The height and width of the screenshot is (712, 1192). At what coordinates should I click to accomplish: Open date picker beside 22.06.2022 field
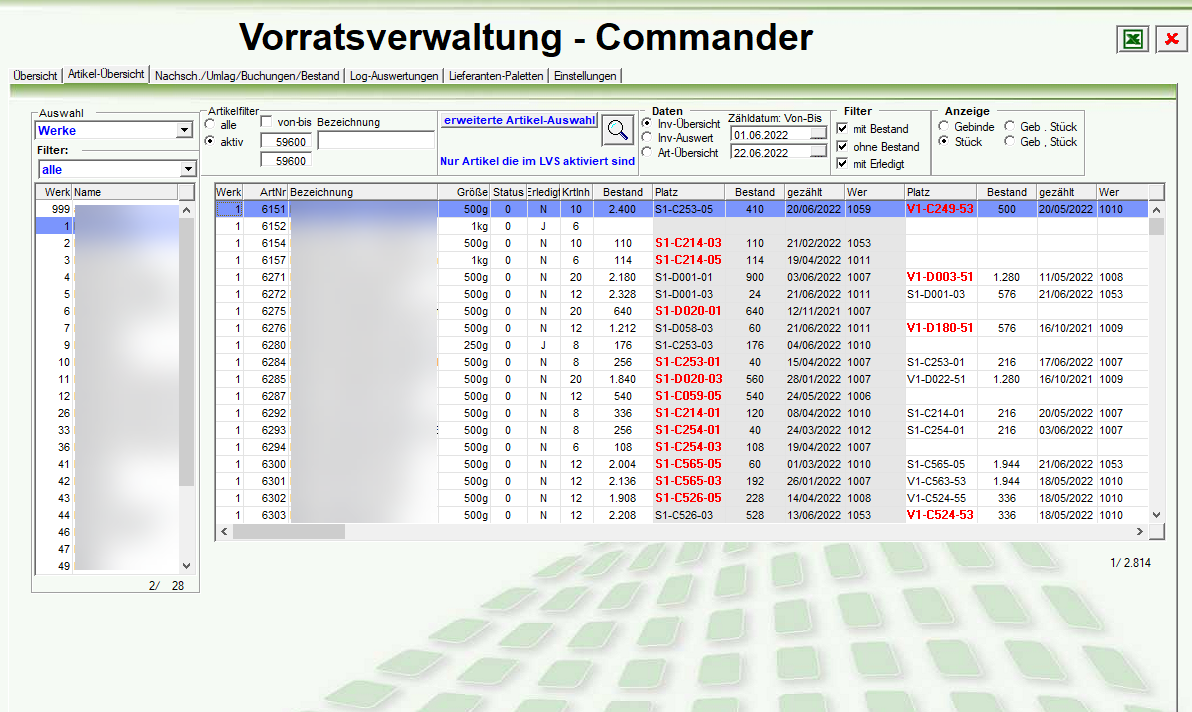[819, 152]
